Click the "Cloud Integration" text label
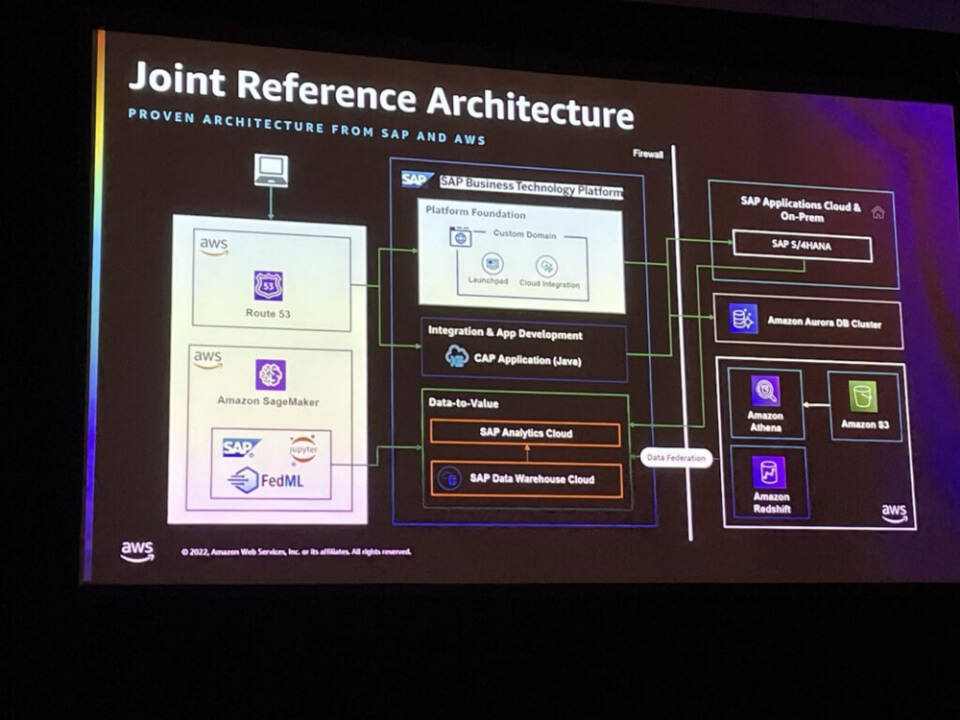 pos(549,284)
